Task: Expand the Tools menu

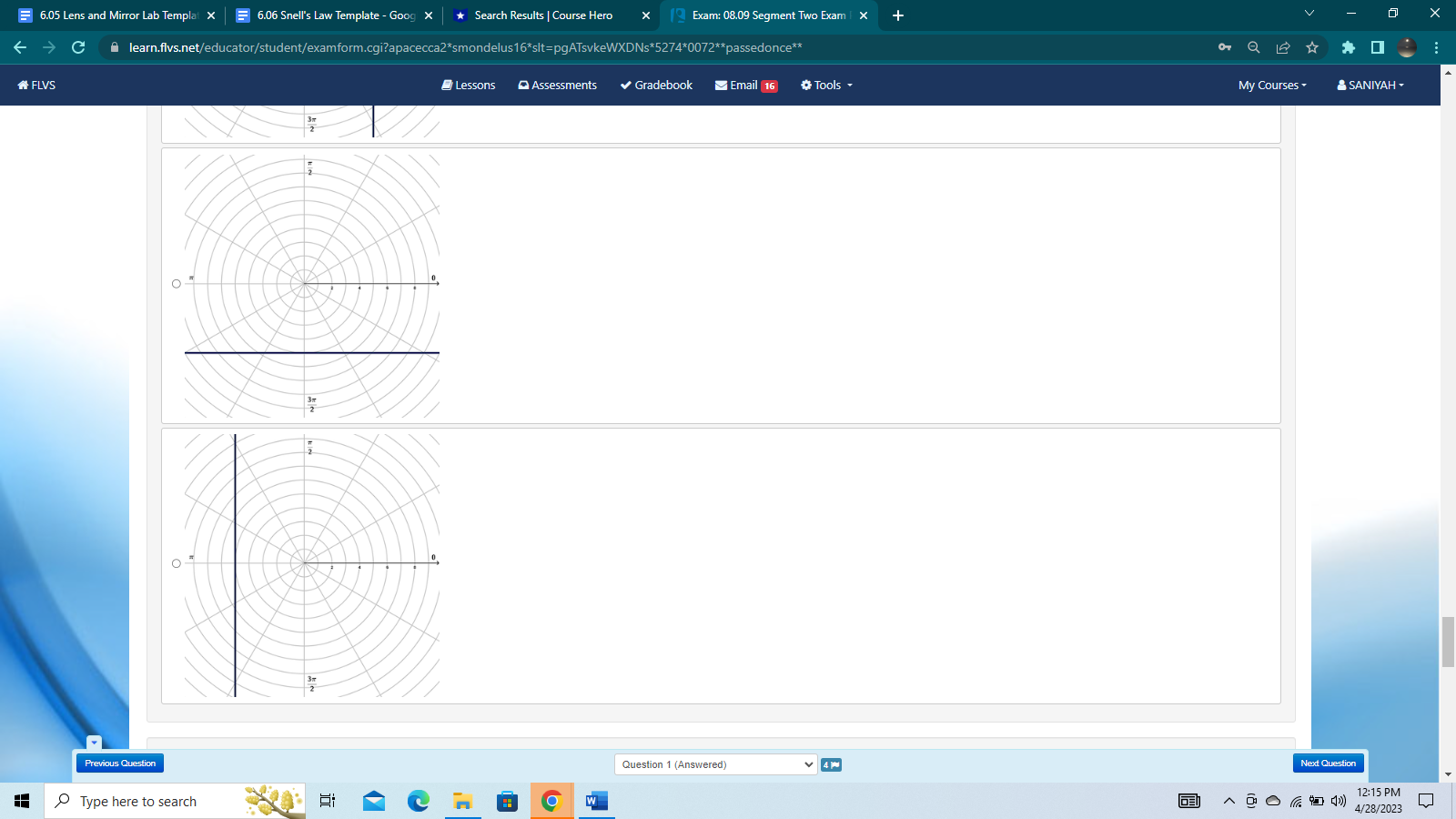Action: (x=825, y=85)
